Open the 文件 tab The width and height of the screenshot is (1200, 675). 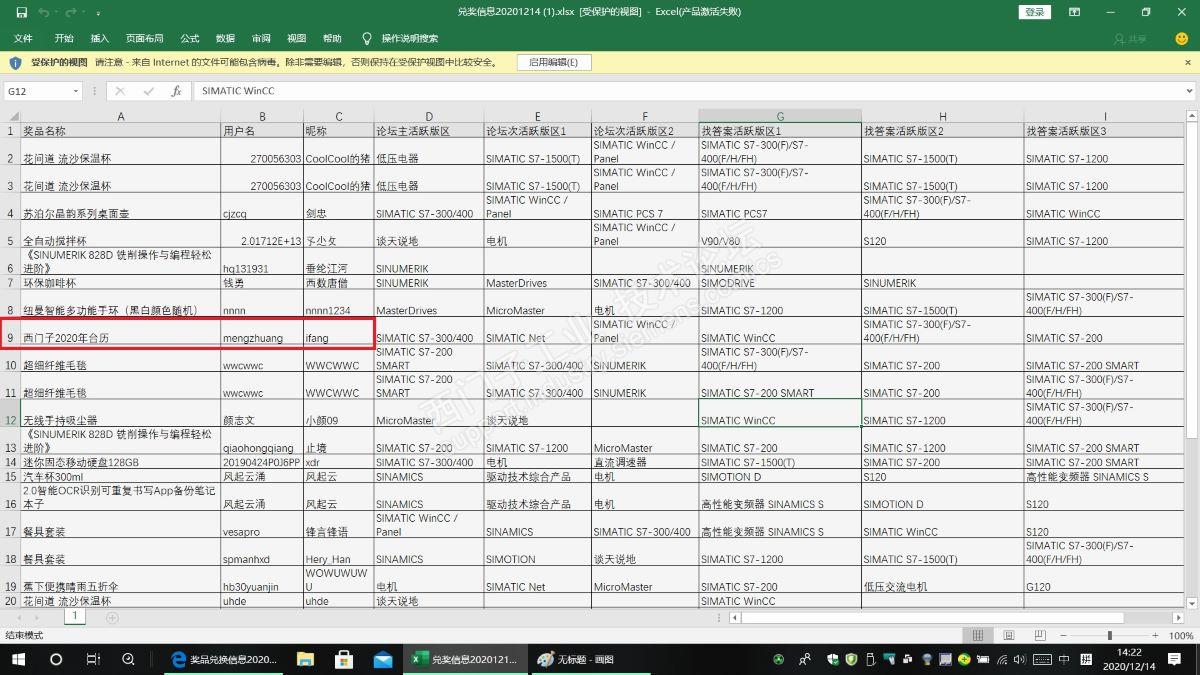pyautogui.click(x=23, y=38)
